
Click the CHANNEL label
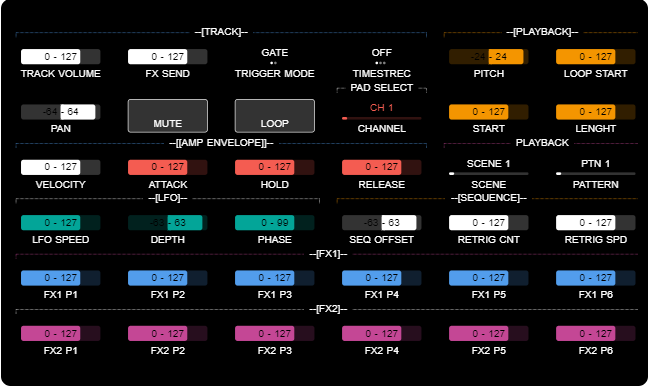click(381, 129)
